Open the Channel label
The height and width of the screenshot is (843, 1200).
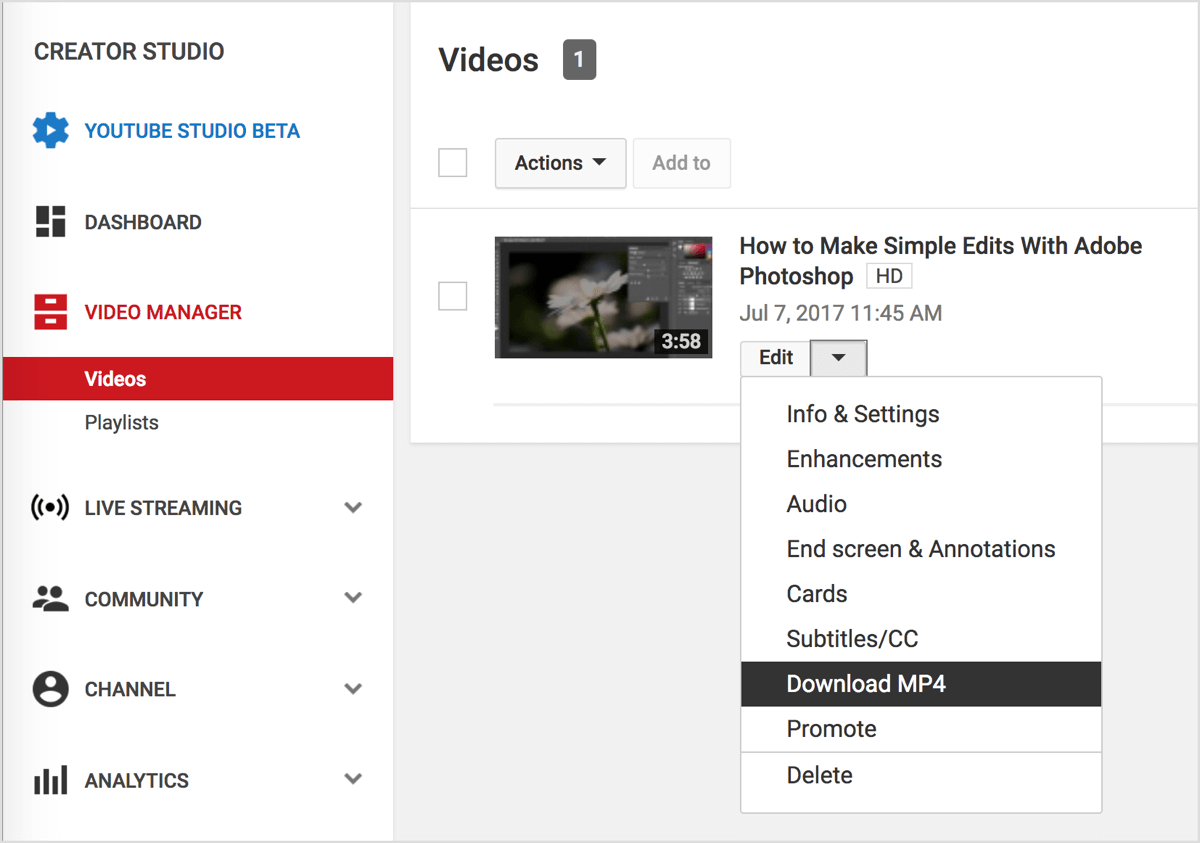coord(130,690)
